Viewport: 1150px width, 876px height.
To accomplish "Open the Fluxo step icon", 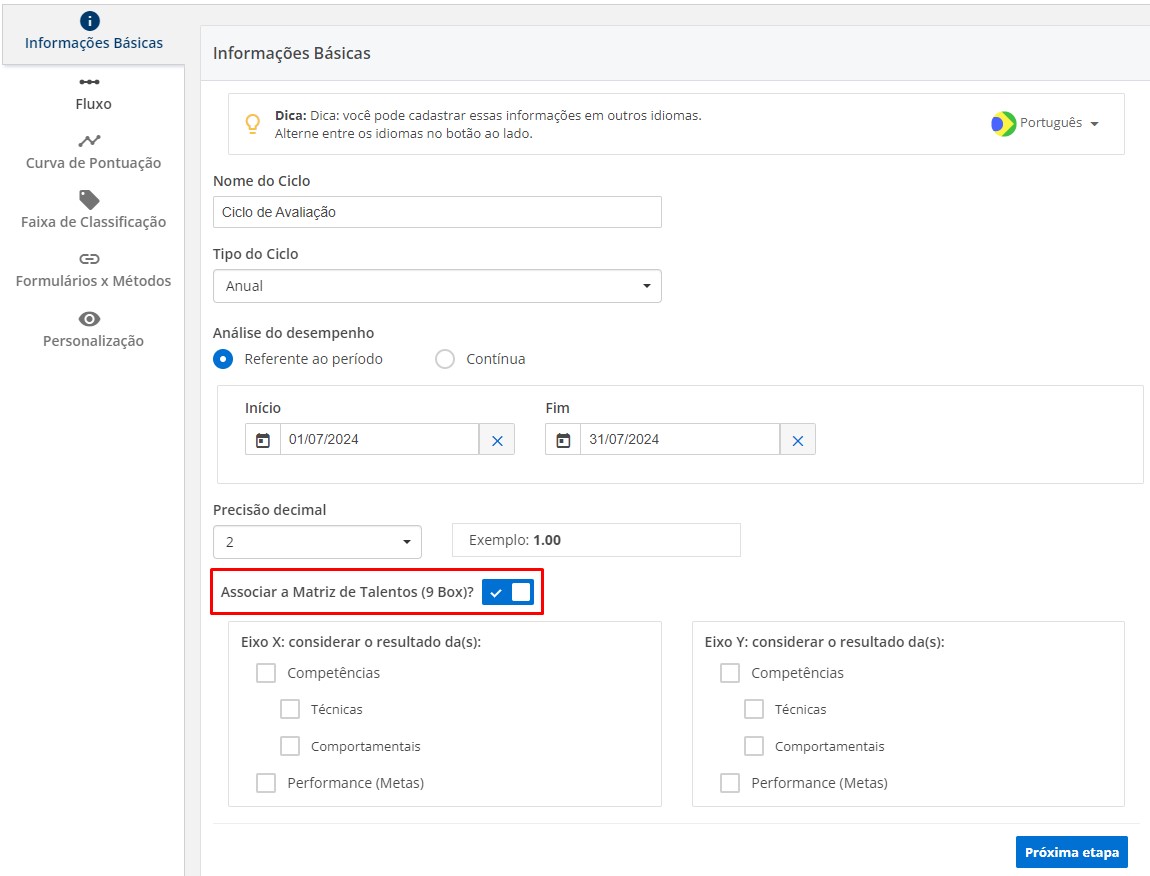I will 90,82.
